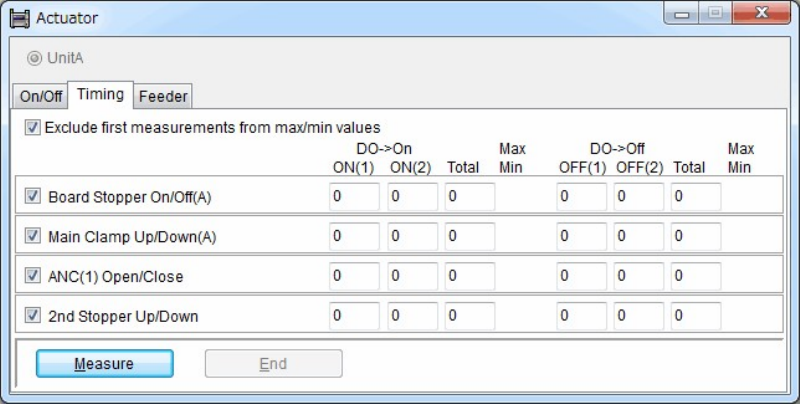The width and height of the screenshot is (800, 404).
Task: Click the Actuator window title icon
Action: (x=19, y=18)
